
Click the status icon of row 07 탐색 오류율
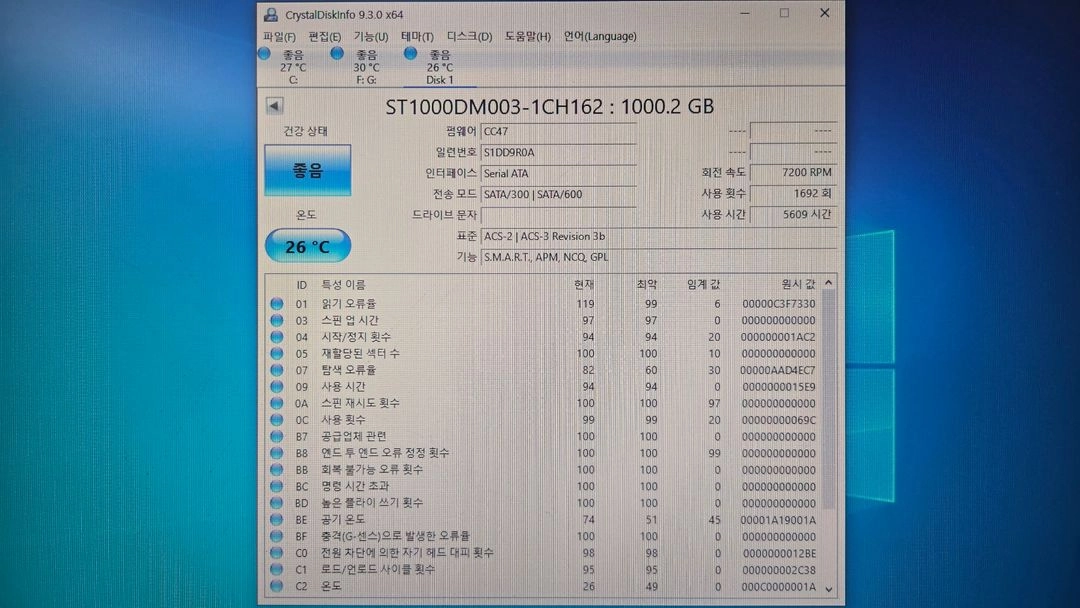click(x=277, y=370)
